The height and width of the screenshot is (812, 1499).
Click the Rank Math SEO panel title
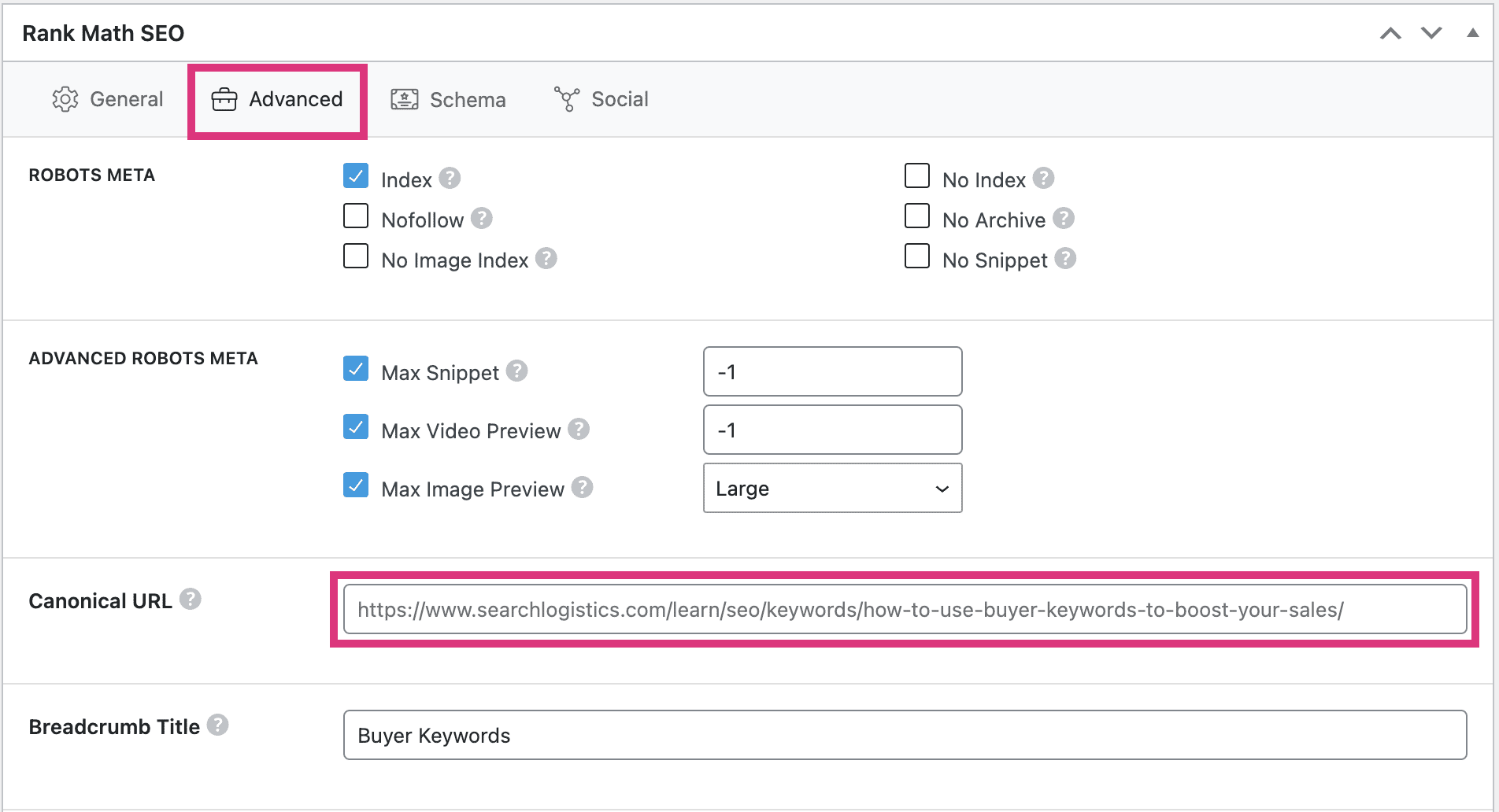tap(103, 33)
